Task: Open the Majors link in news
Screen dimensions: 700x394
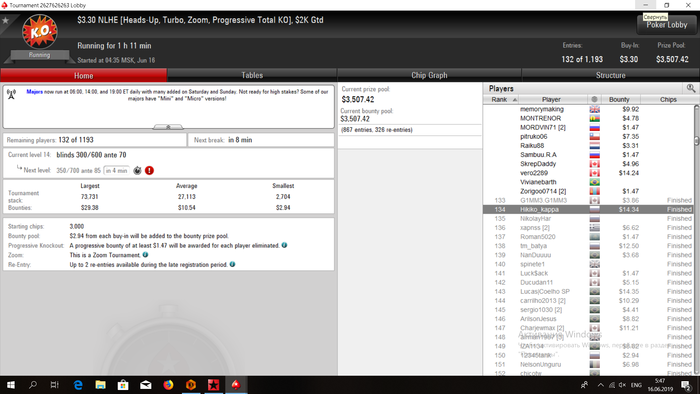Action: point(34,91)
